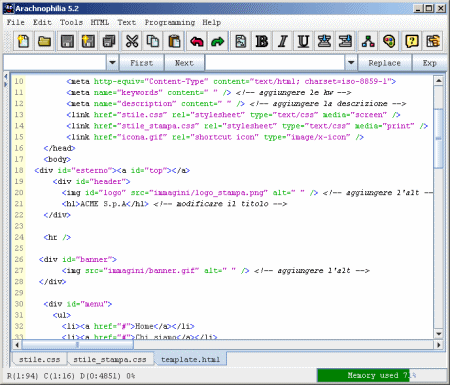Click the left-pointing panel collapse arrow beside editor

(x=5, y=77)
